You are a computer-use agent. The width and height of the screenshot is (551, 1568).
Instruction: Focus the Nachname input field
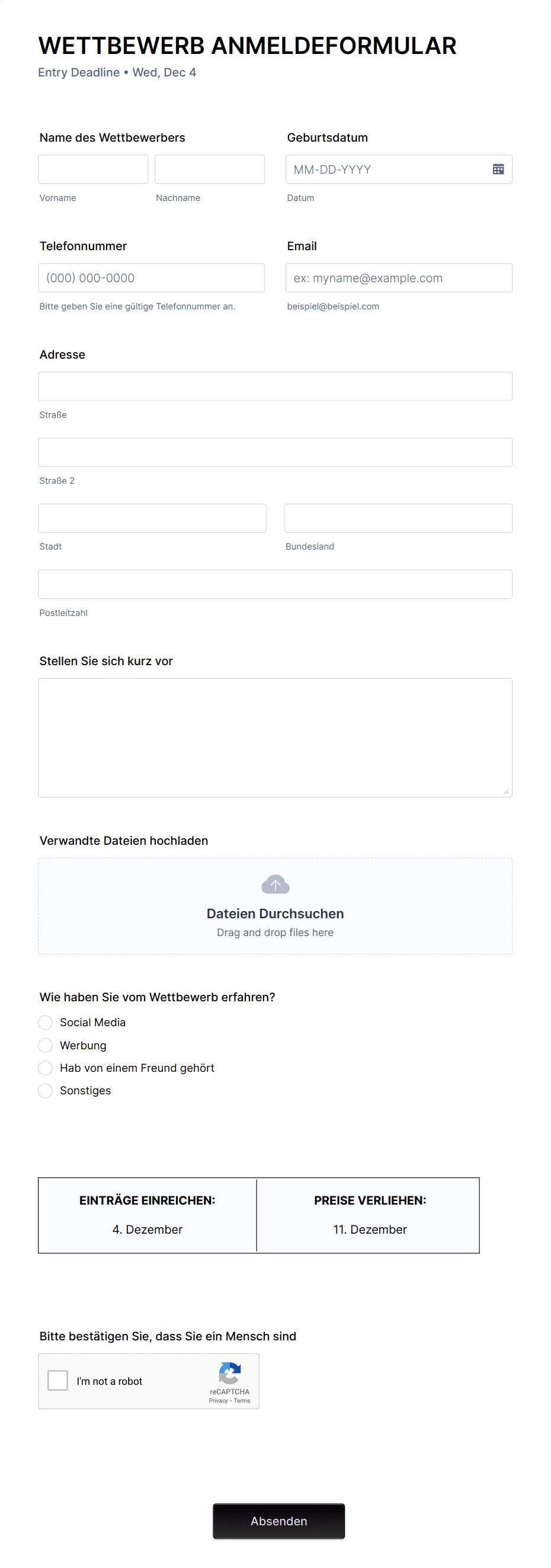[209, 169]
